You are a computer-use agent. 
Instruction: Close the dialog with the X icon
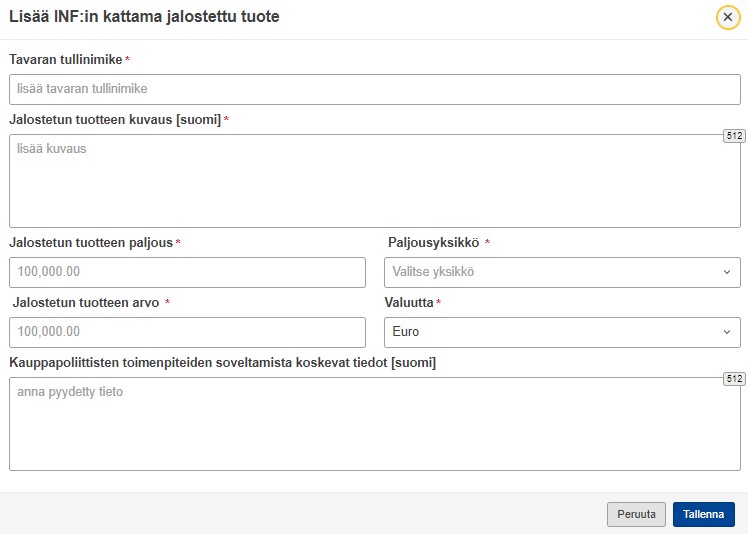coord(727,17)
